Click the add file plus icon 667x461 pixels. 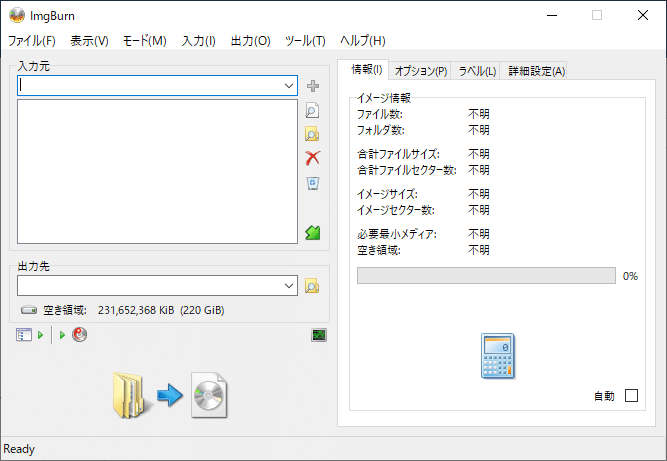coord(313,86)
